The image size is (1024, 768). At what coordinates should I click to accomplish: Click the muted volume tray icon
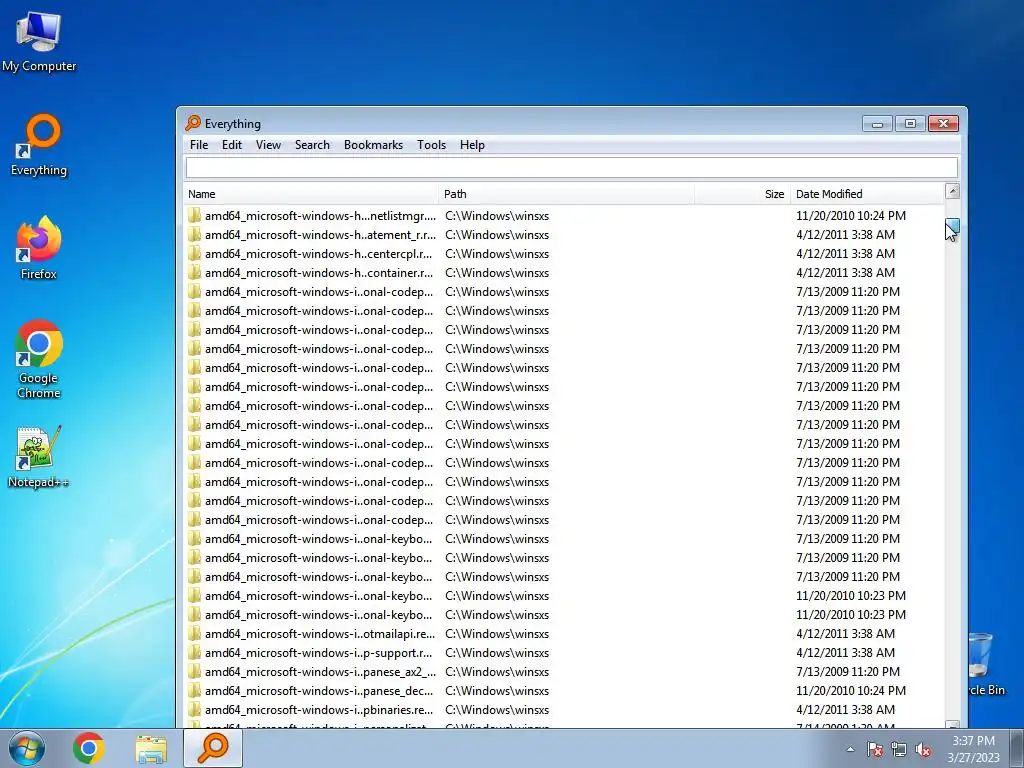point(923,750)
